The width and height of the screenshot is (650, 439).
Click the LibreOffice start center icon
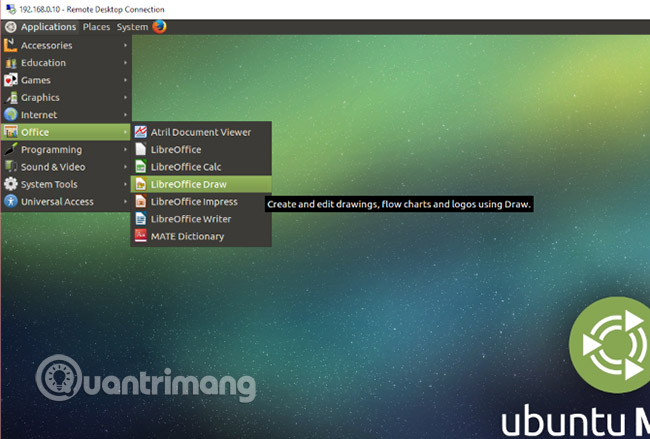pos(141,149)
